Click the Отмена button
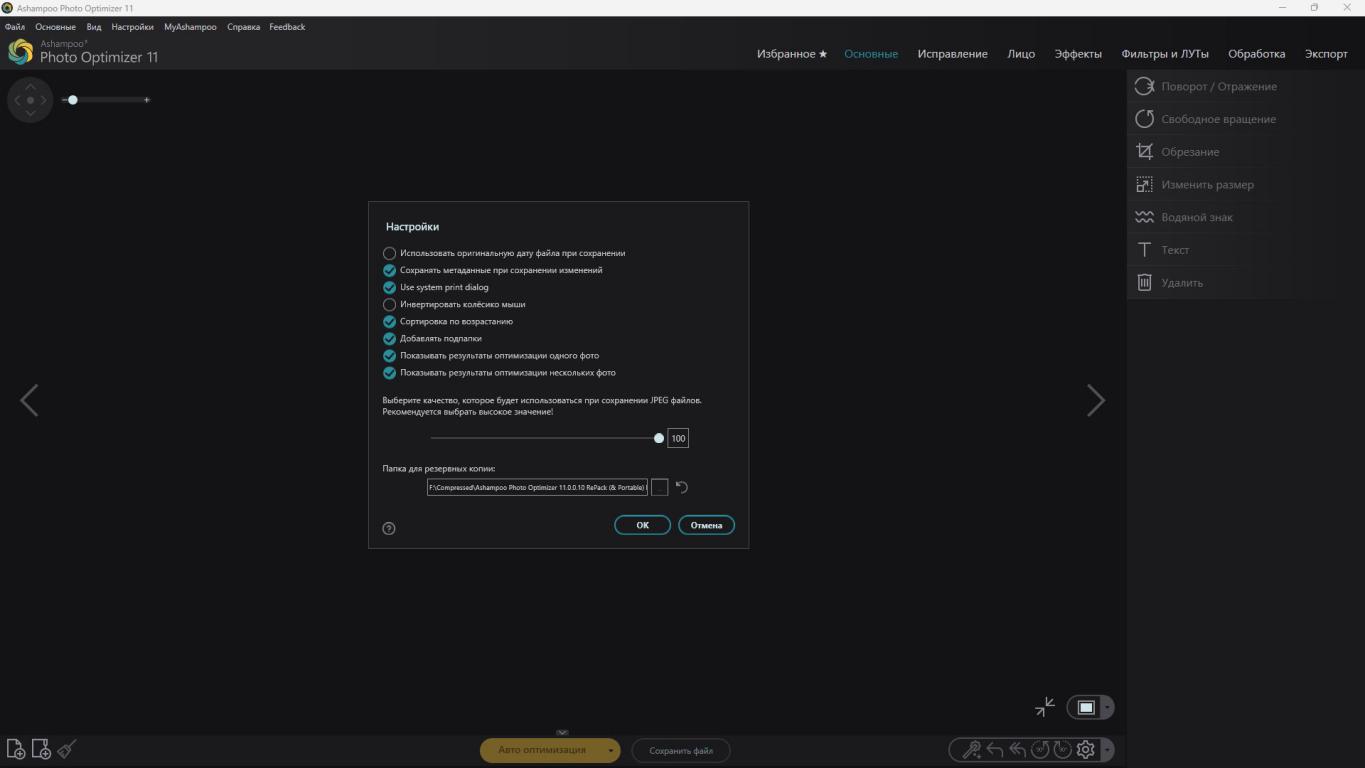The width and height of the screenshot is (1365, 768). 706,525
